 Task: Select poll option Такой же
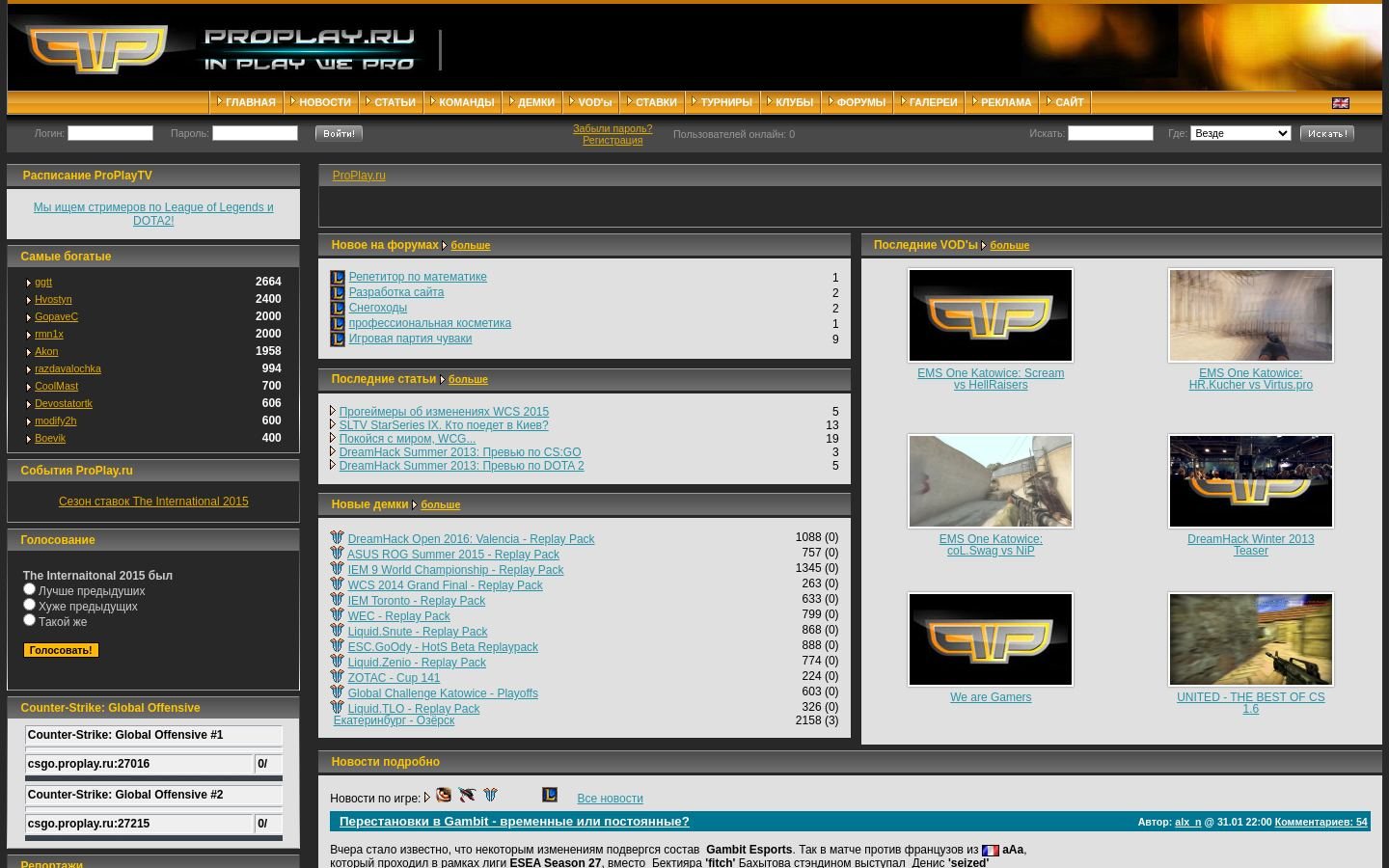point(29,619)
